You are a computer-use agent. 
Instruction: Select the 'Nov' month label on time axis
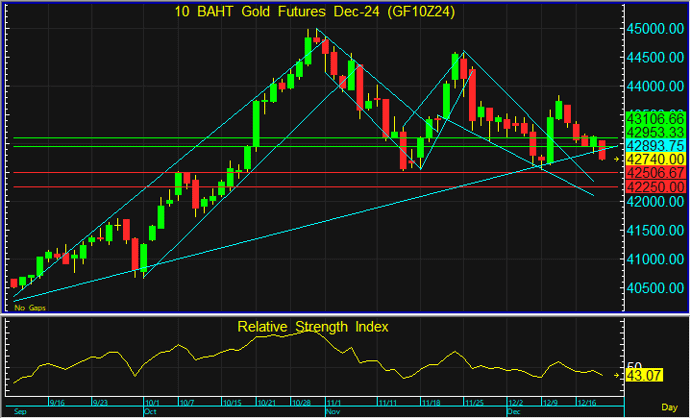pyautogui.click(x=333, y=411)
